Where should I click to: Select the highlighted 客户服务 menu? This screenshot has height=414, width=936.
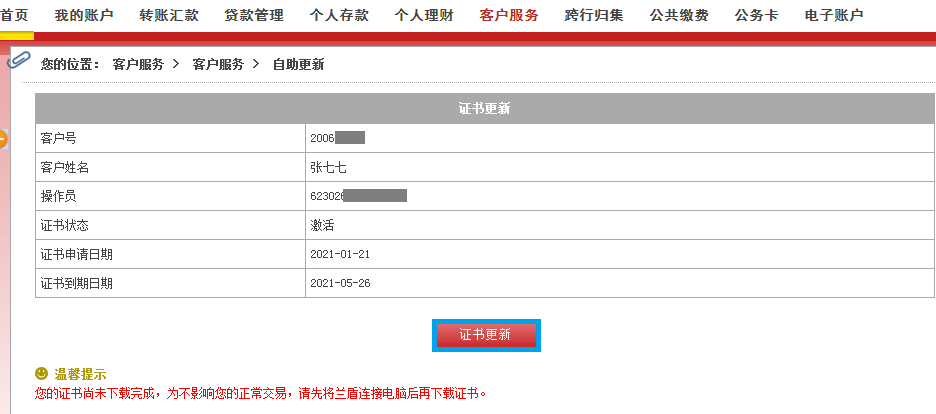tap(509, 16)
